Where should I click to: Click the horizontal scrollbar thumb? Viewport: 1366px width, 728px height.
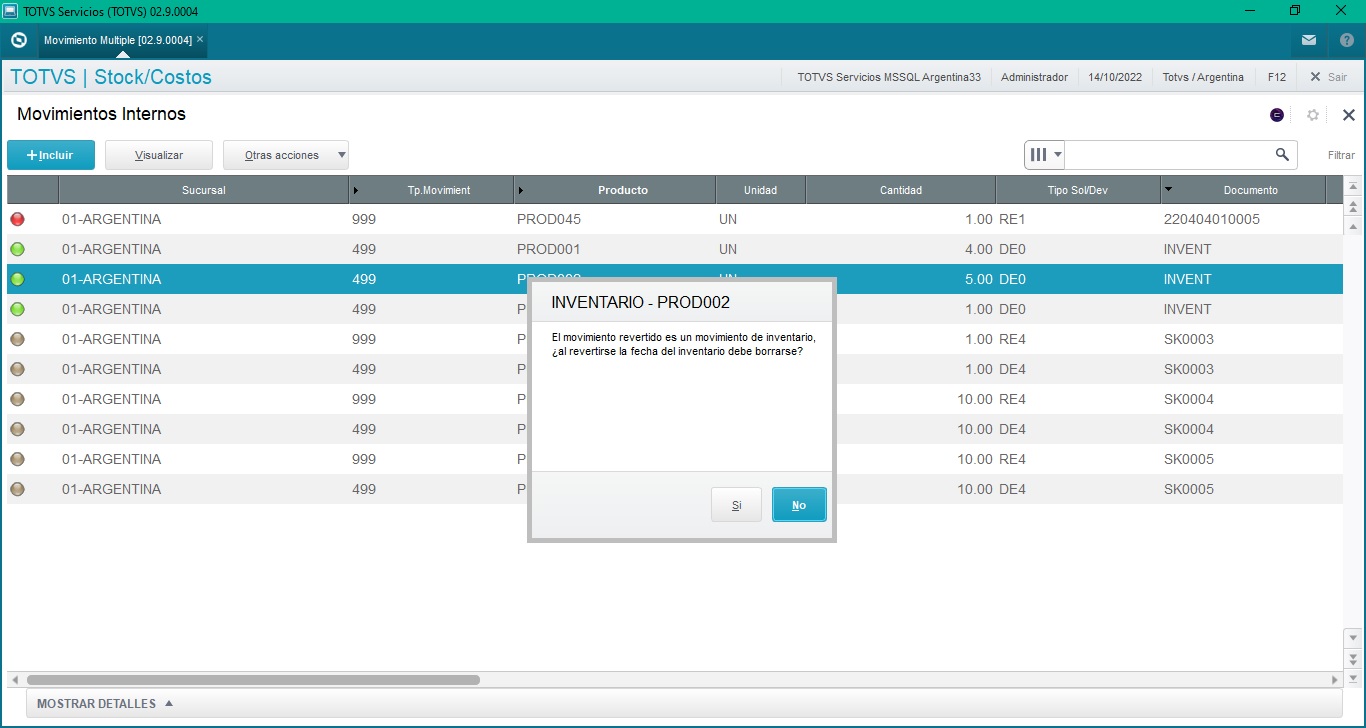(253, 680)
